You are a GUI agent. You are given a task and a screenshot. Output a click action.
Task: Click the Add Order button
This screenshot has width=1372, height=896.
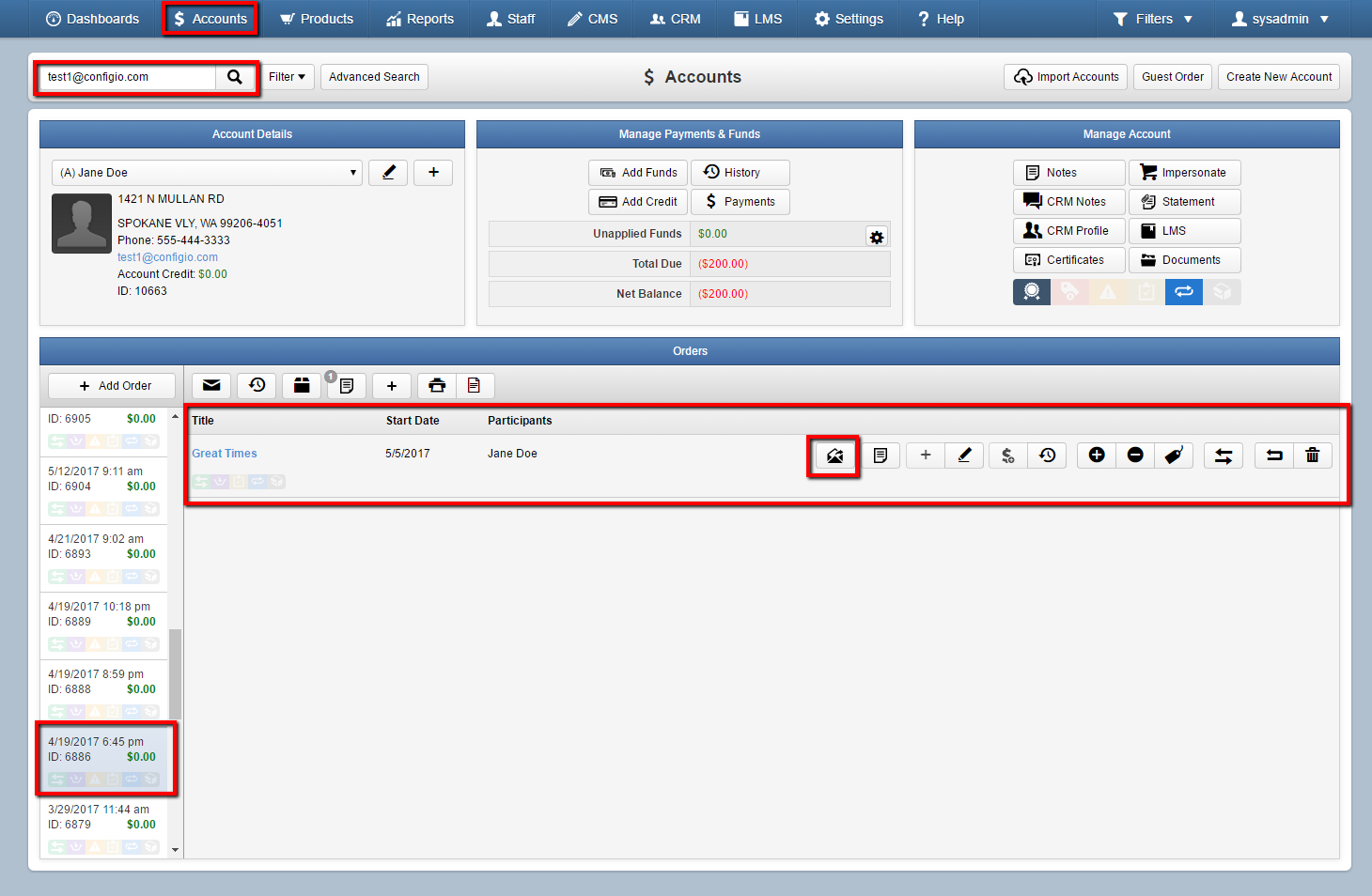tap(113, 386)
